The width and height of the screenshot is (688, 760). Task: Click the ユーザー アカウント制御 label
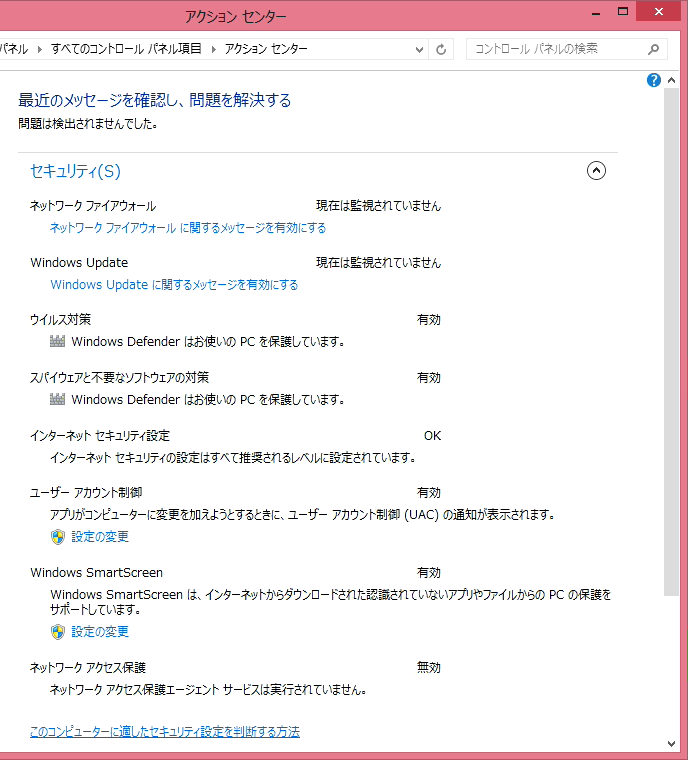tap(86, 492)
